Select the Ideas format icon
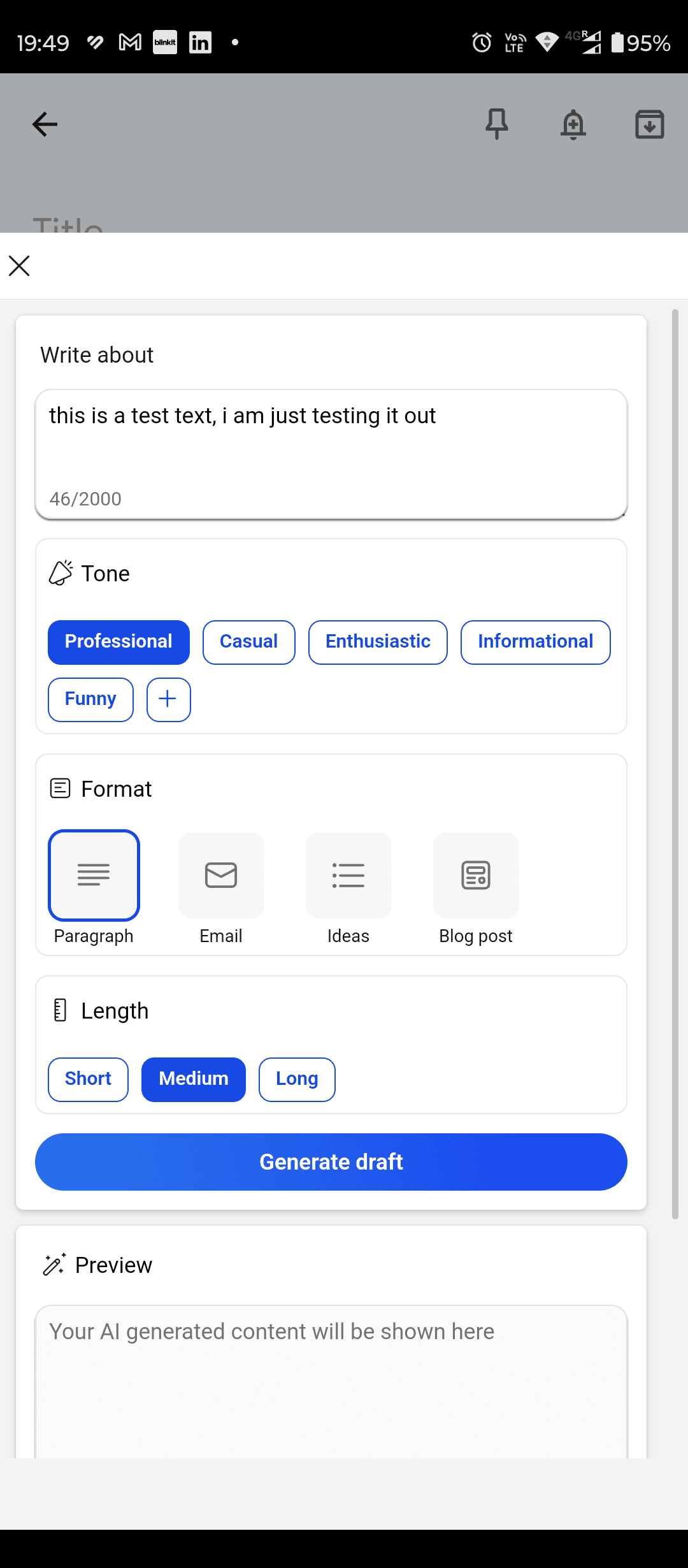This screenshot has height=1568, width=688. (348, 875)
